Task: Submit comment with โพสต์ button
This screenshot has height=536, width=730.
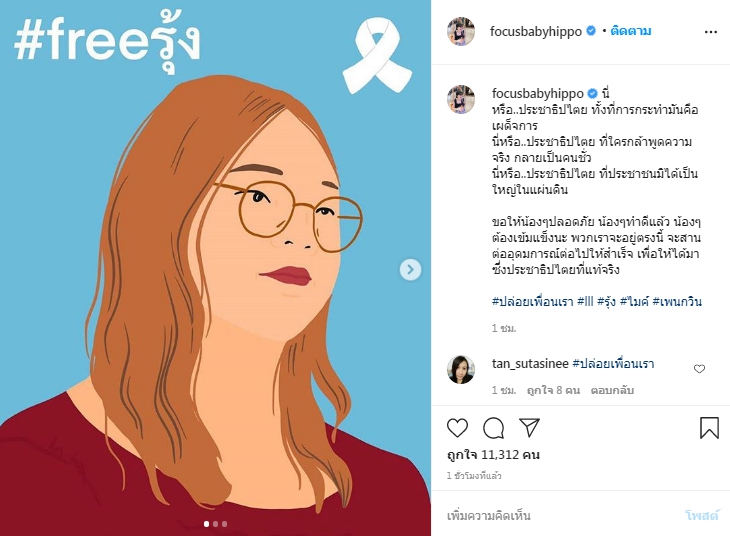Action: tap(702, 516)
